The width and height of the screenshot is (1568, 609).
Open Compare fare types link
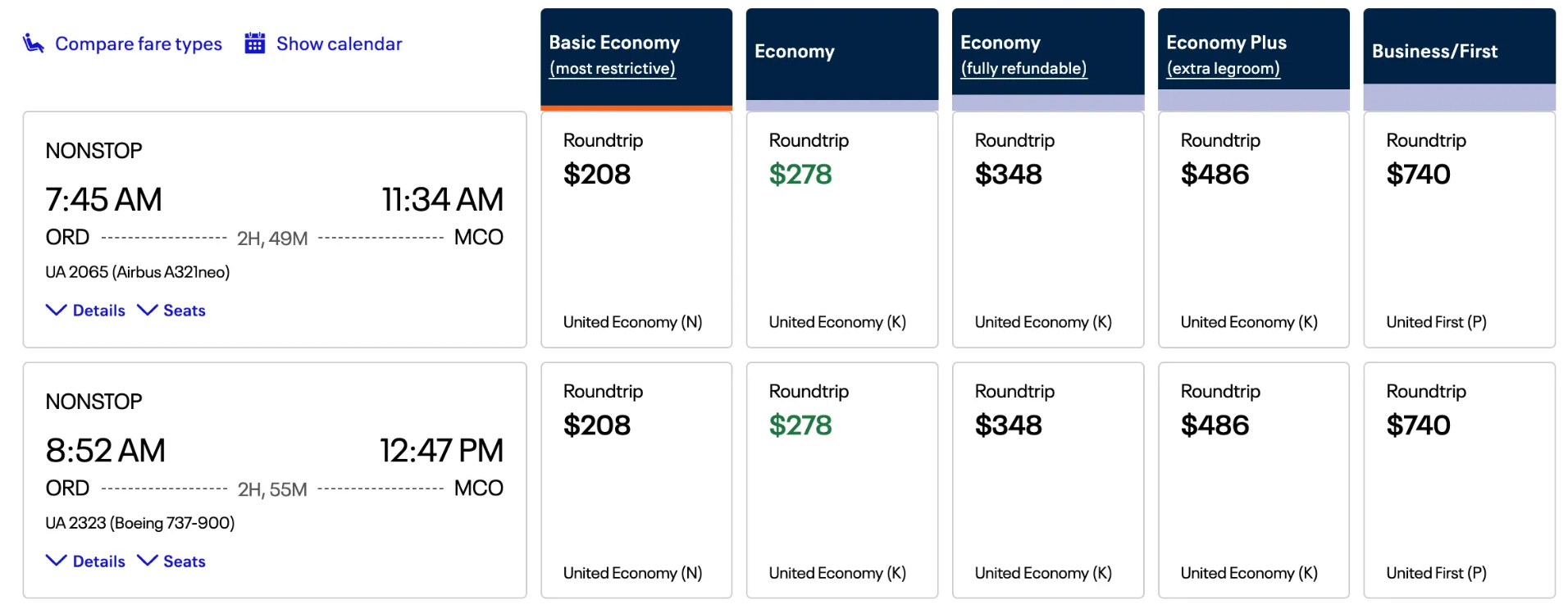[x=139, y=43]
